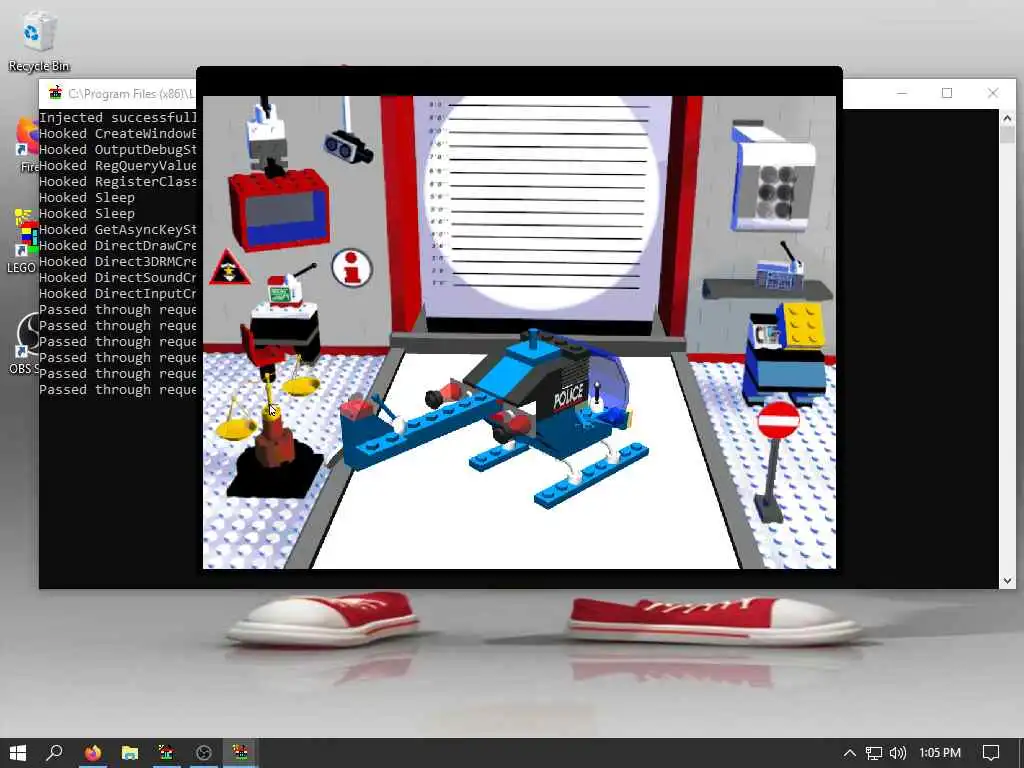Close the console window
1024x768 pixels.
[x=993, y=93]
